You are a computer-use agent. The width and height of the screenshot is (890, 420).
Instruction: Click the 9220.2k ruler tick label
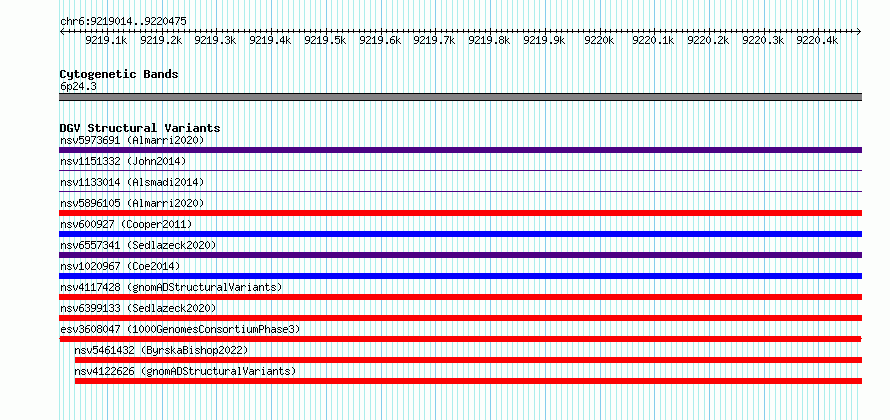point(708,40)
